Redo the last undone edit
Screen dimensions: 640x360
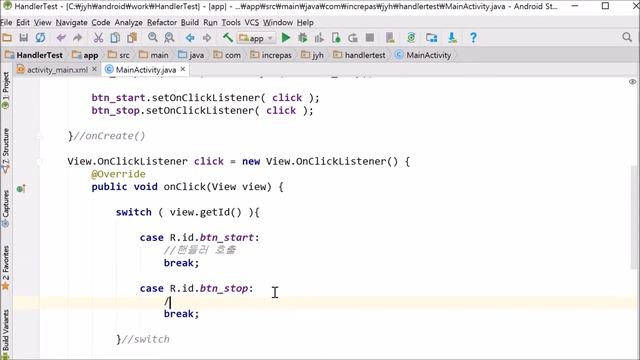click(78, 38)
